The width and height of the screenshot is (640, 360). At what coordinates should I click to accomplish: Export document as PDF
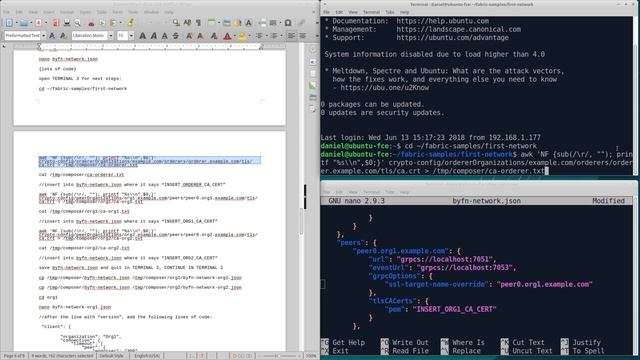pos(56,23)
